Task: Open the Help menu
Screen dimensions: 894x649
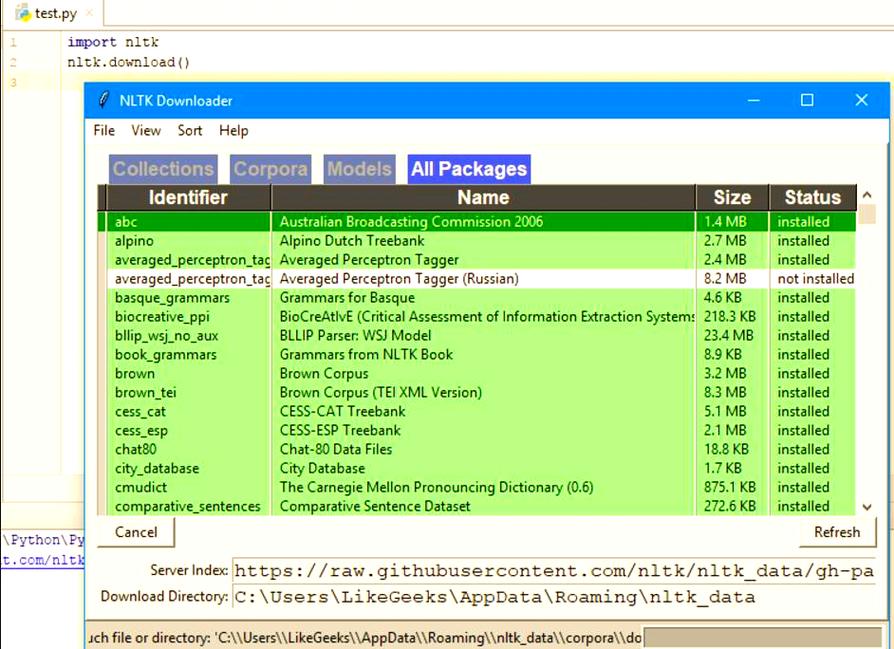Action: click(x=234, y=131)
